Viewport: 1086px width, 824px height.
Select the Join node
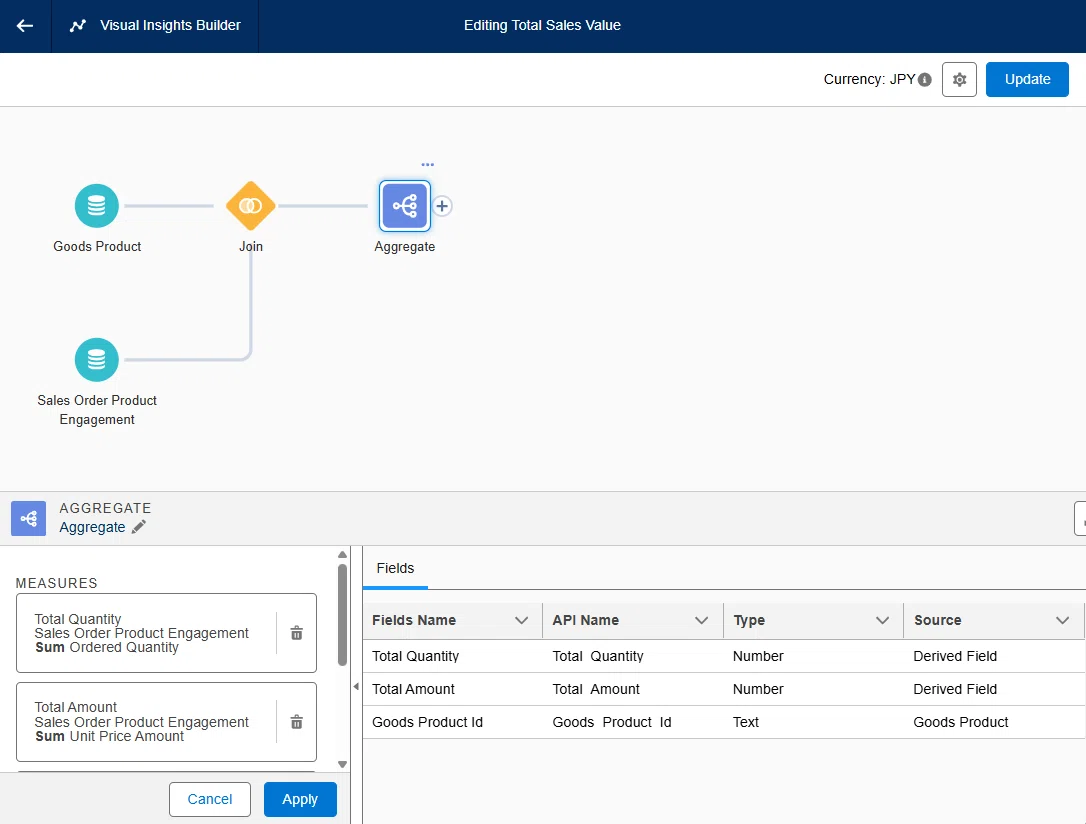[x=251, y=206]
